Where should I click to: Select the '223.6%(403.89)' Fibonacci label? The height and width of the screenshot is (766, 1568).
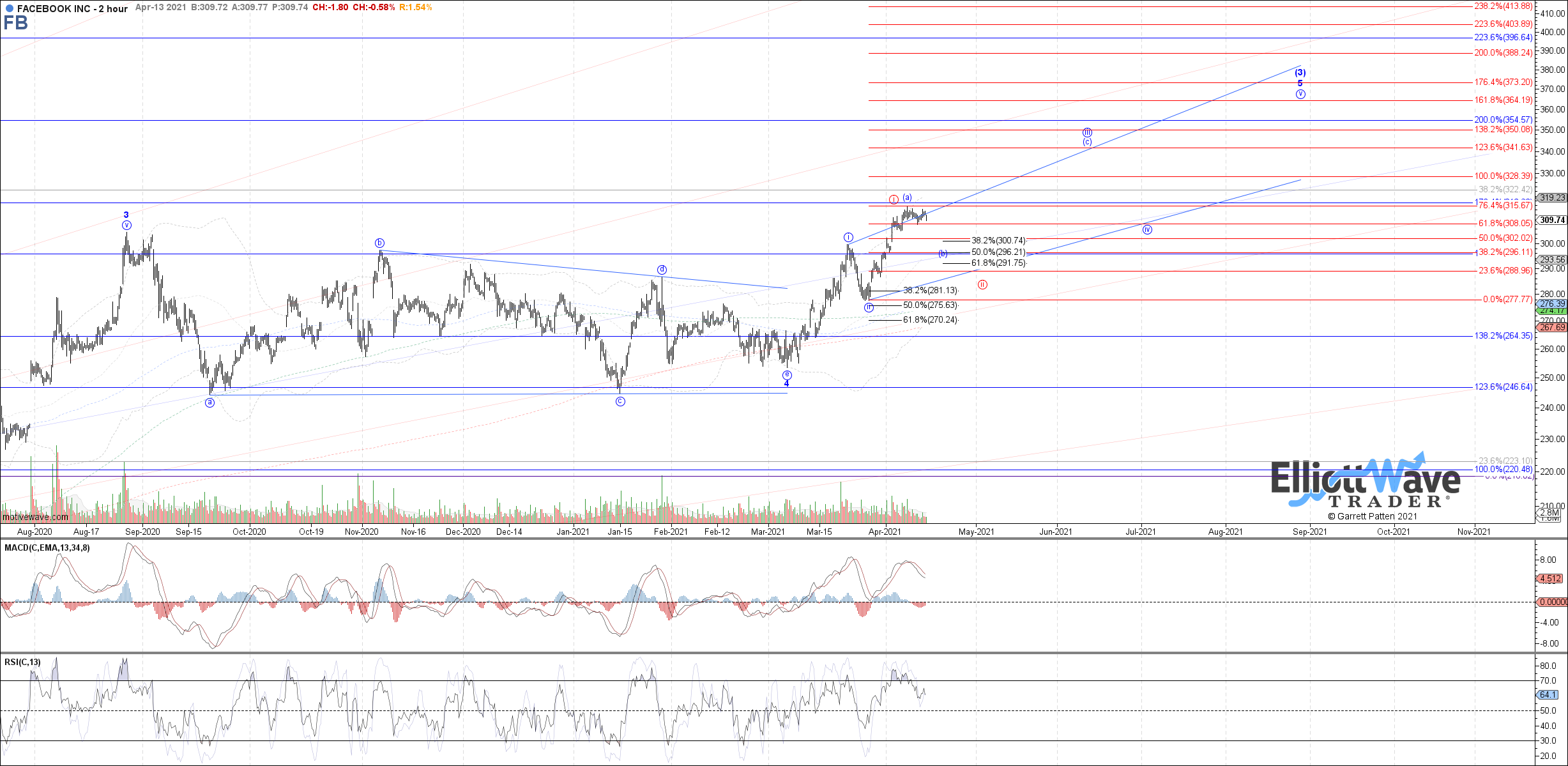(x=1503, y=24)
